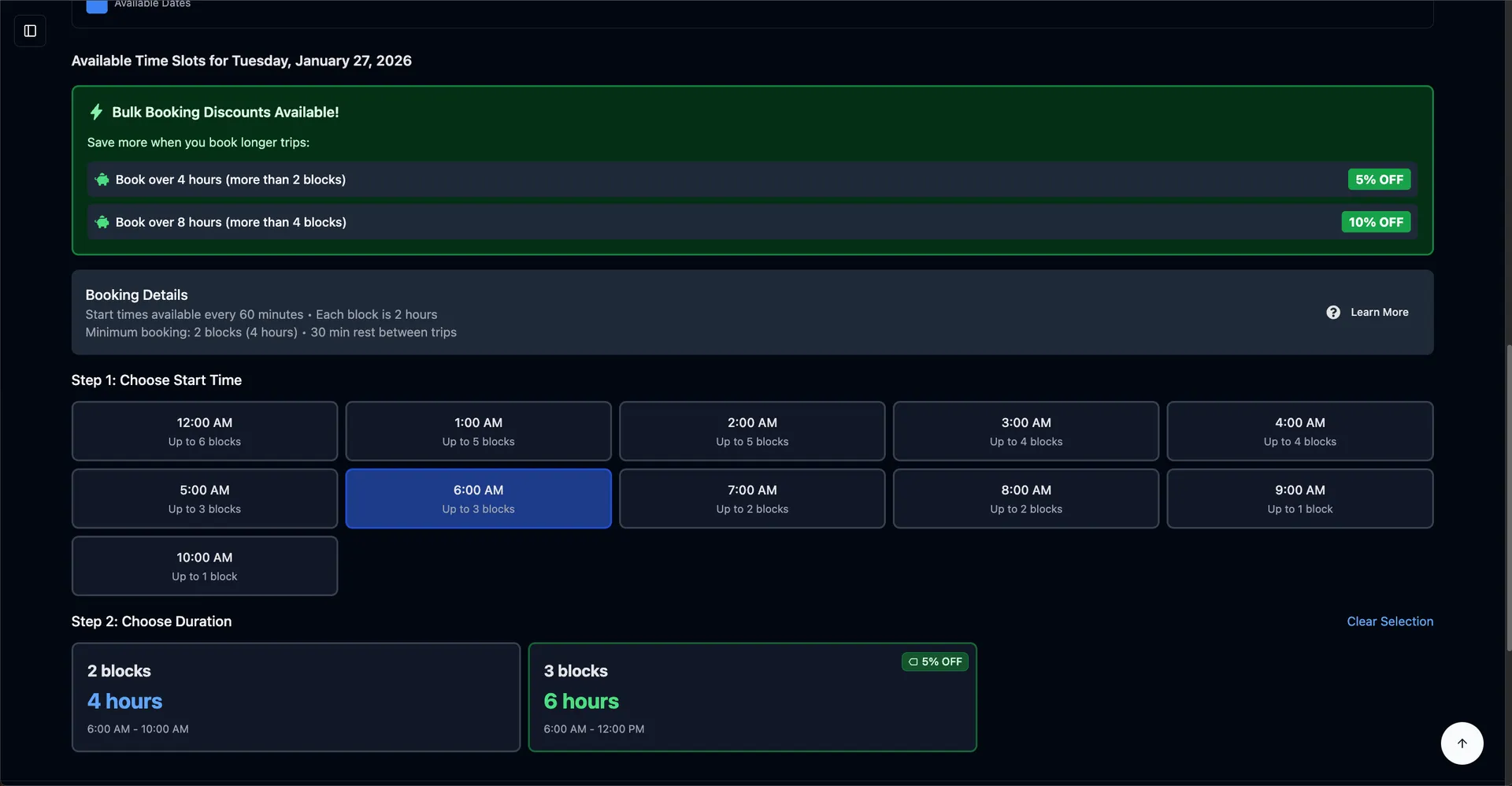1512x786 pixels.
Task: Choose the 3 blocks duration with discount
Action: [751, 697]
